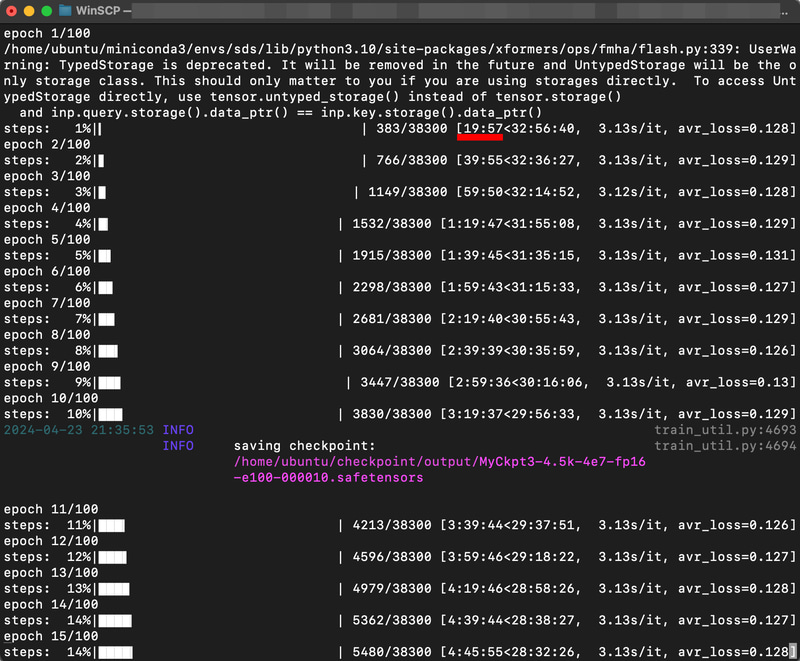Click 'inp.query.storage().data_ptr()' in the warning
Viewport: 800px width, 661px height.
169,112
